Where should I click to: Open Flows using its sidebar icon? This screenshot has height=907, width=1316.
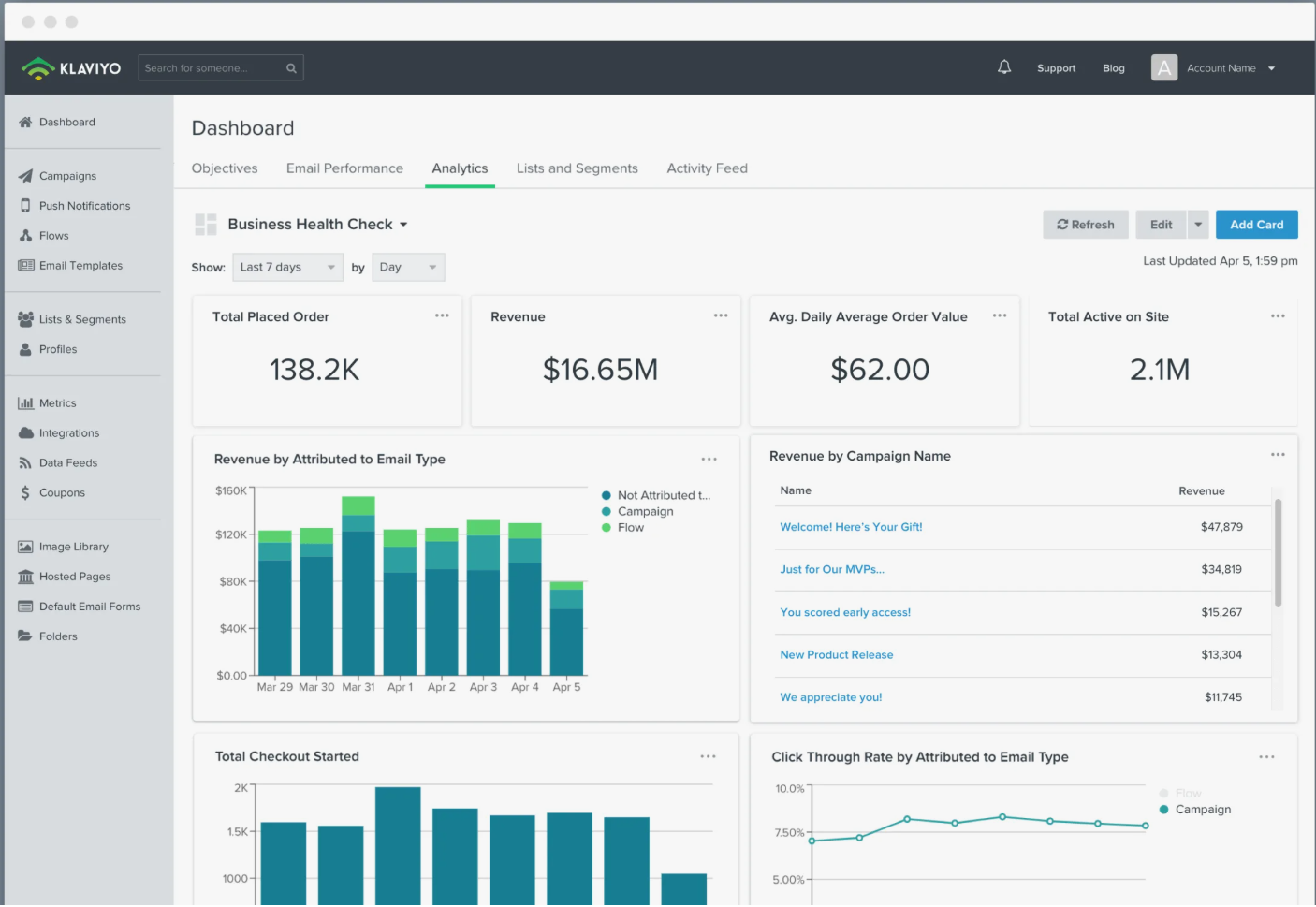click(25, 236)
